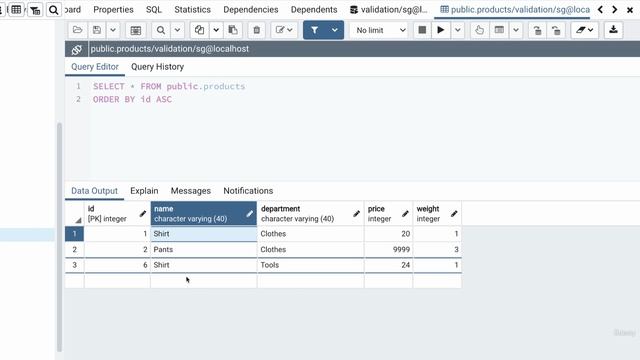Viewport: 640px width, 360px height.
Task: Click the left panel vertical scrollbar
Action: 59,237
